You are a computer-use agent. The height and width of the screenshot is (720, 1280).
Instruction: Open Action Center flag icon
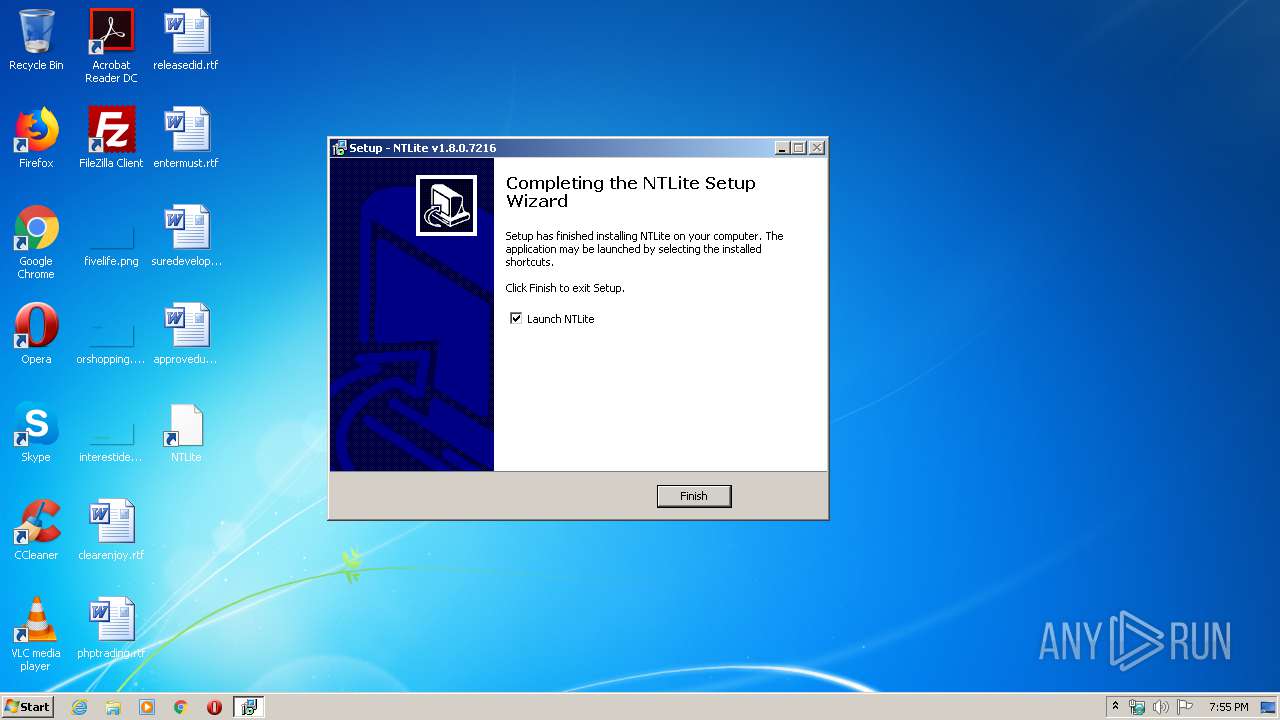pyautogui.click(x=1185, y=707)
